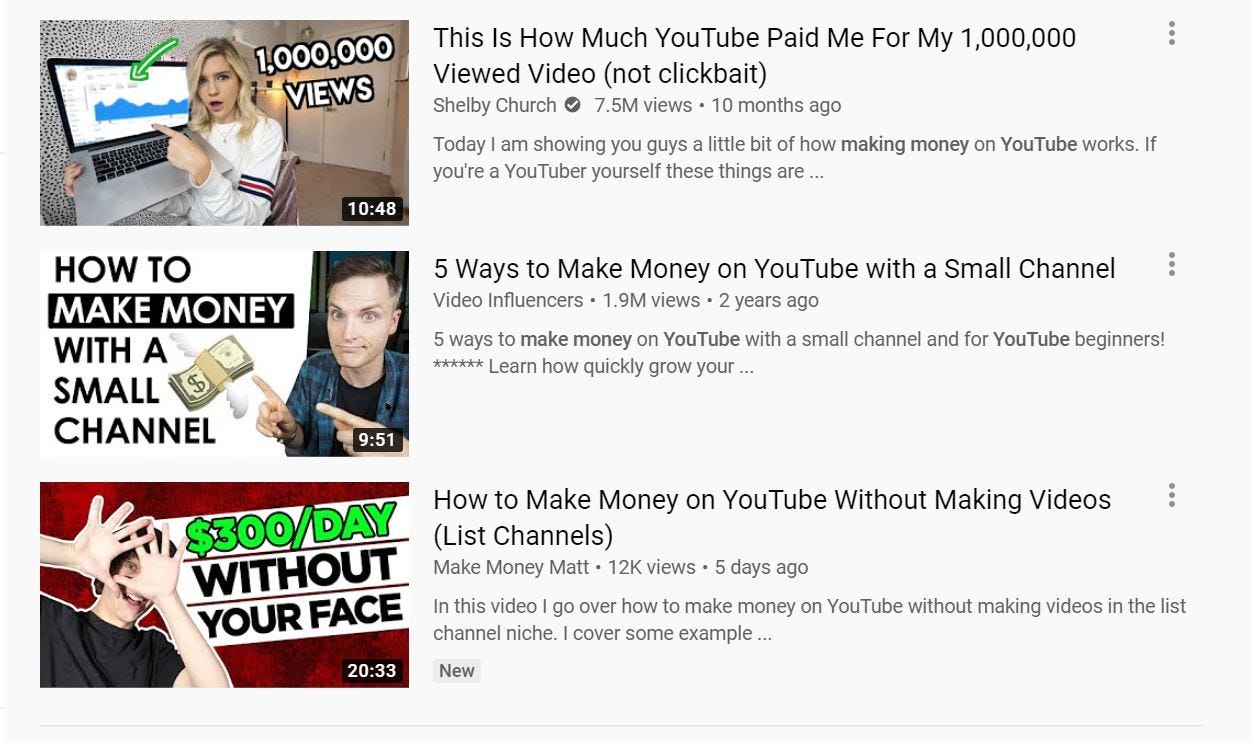This screenshot has height=743, width=1252.
Task: Open three-dot menu for List Channels video
Action: click(x=1171, y=495)
